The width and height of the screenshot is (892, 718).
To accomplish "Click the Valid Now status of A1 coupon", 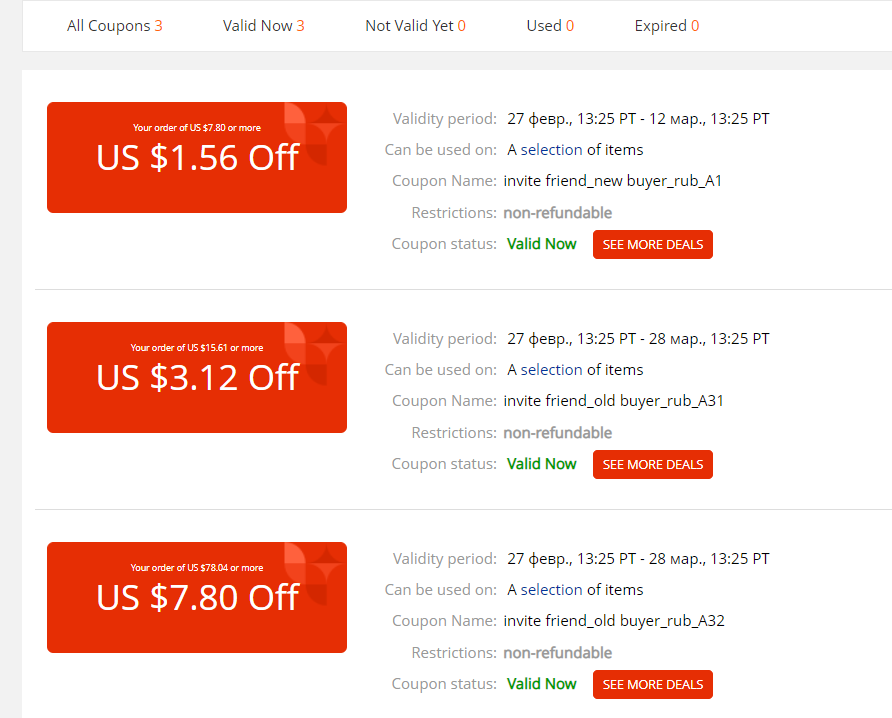I will 542,244.
